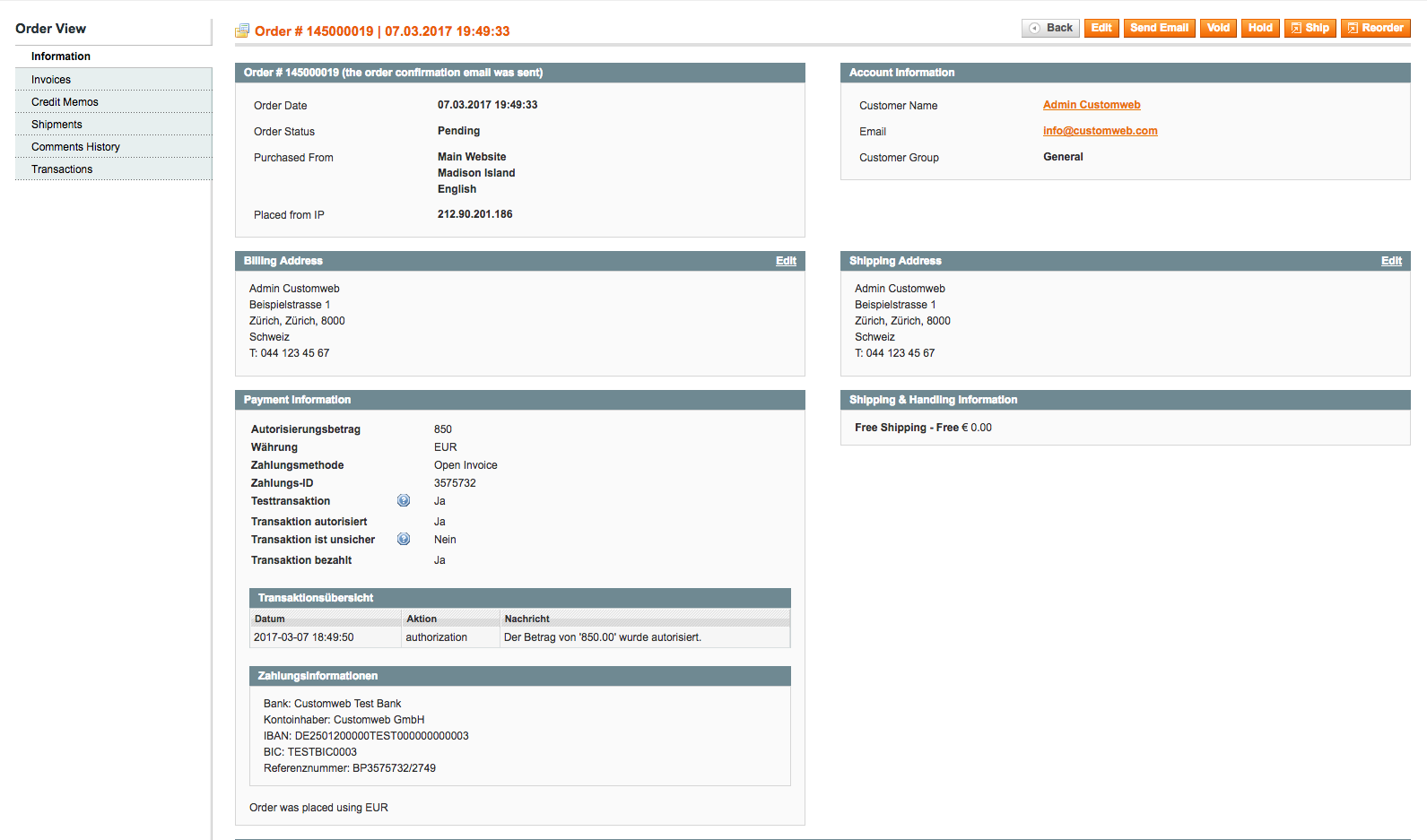Send the order email
The width and height of the screenshot is (1427, 840).
[1159, 28]
